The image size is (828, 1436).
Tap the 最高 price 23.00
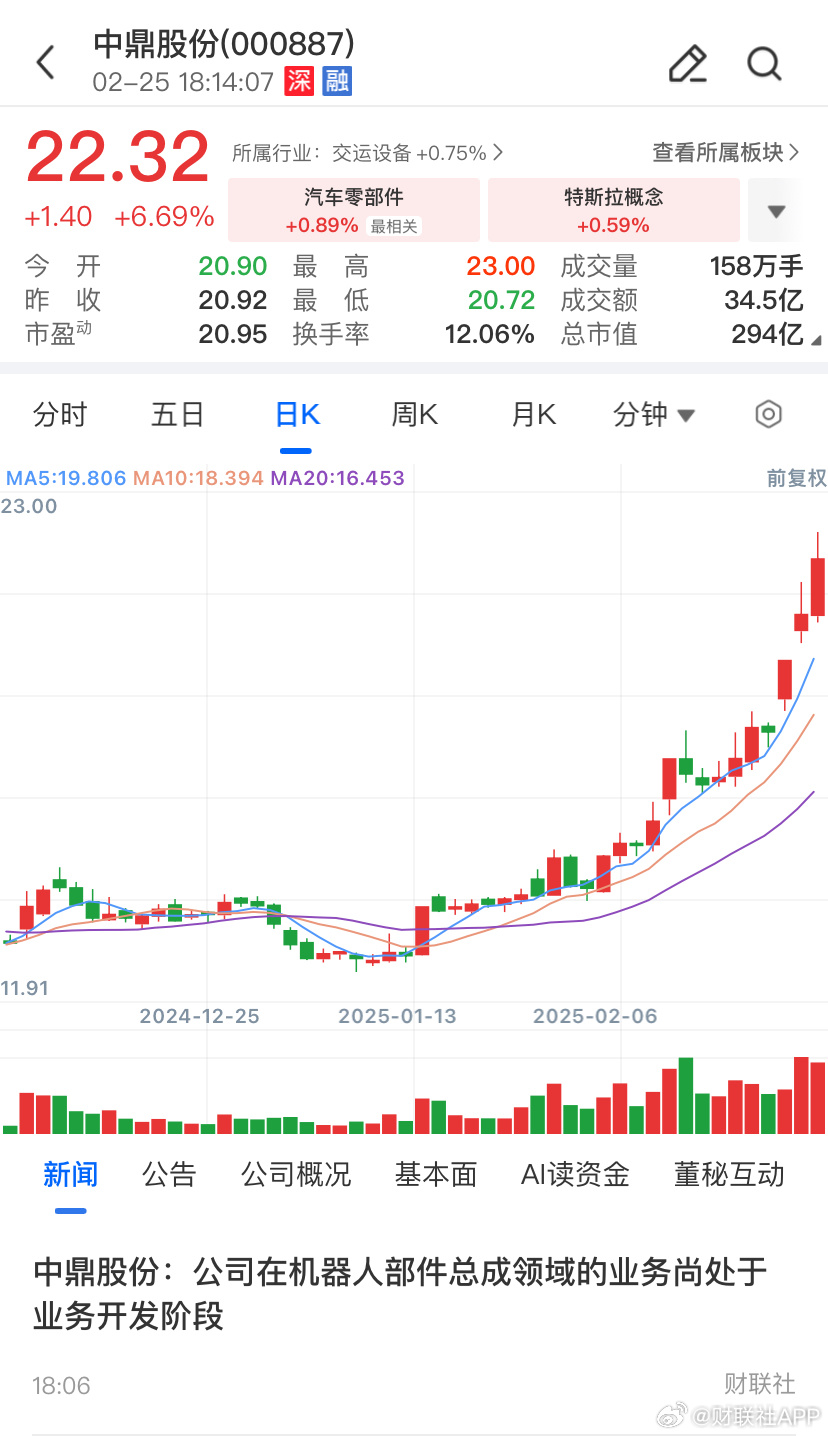tap(501, 267)
